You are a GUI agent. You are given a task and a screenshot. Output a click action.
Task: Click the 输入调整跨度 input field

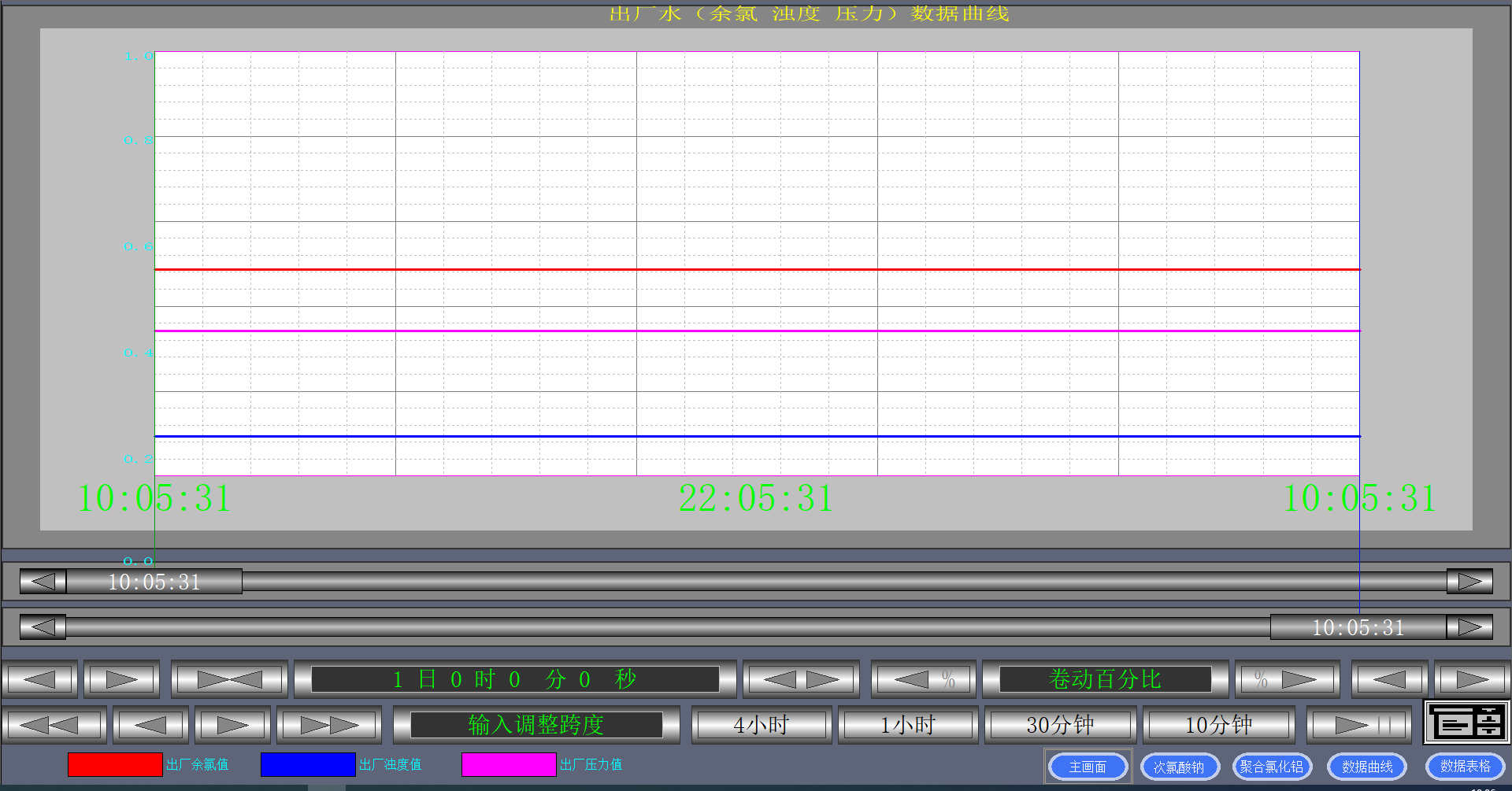click(x=536, y=725)
